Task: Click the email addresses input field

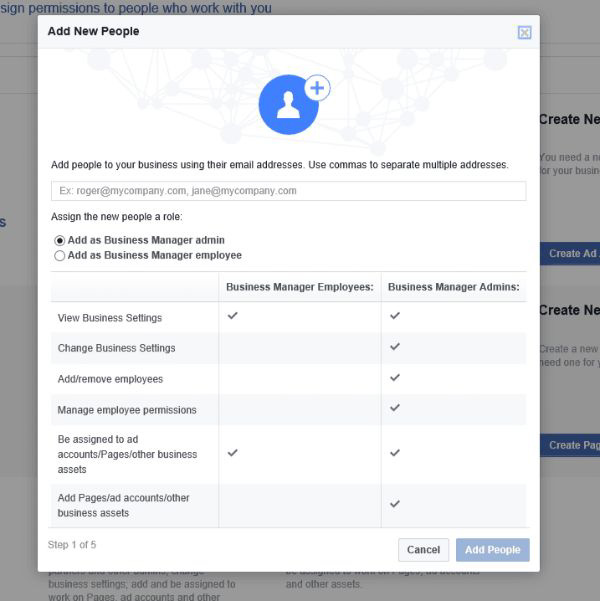Action: pos(288,191)
